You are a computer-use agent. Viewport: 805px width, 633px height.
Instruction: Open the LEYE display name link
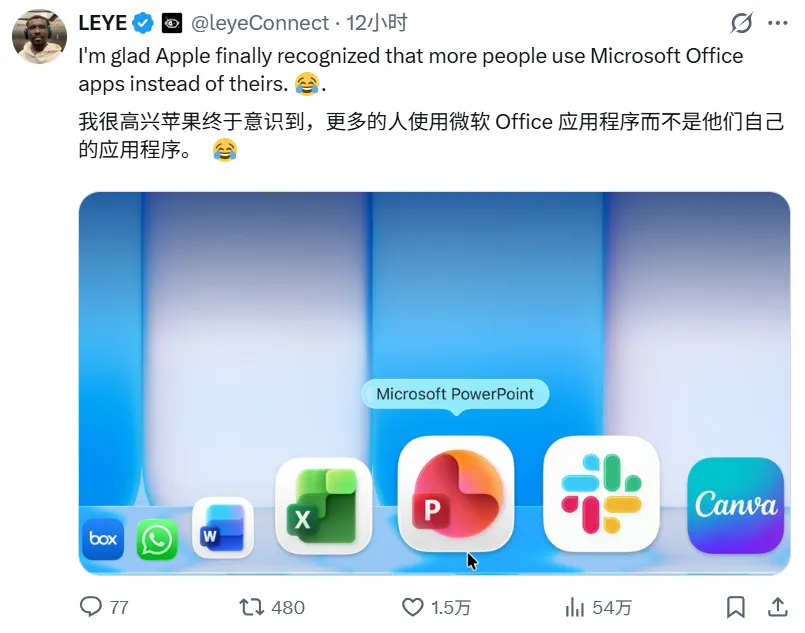tap(103, 23)
